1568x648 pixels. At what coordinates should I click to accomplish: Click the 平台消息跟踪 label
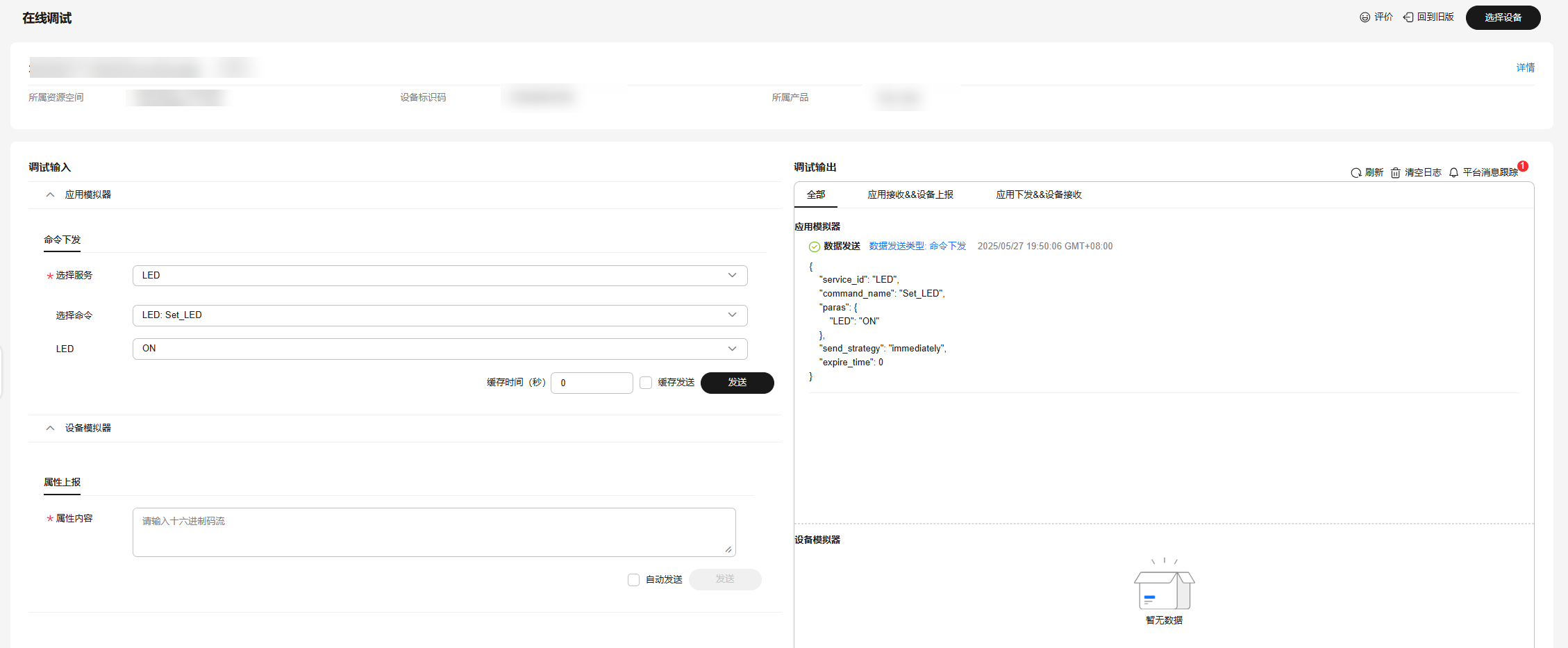pos(1490,173)
